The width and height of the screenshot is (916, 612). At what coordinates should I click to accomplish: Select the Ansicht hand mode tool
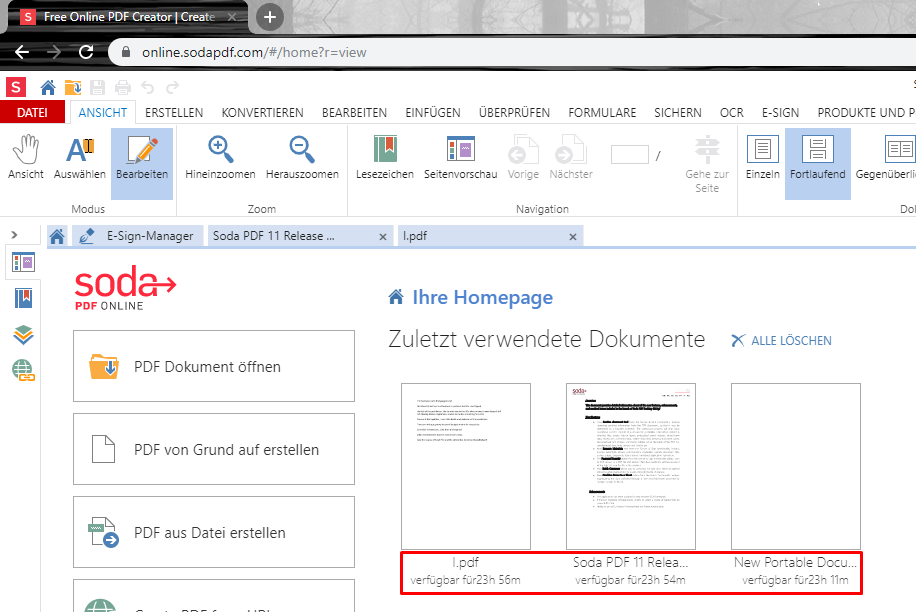coord(26,158)
